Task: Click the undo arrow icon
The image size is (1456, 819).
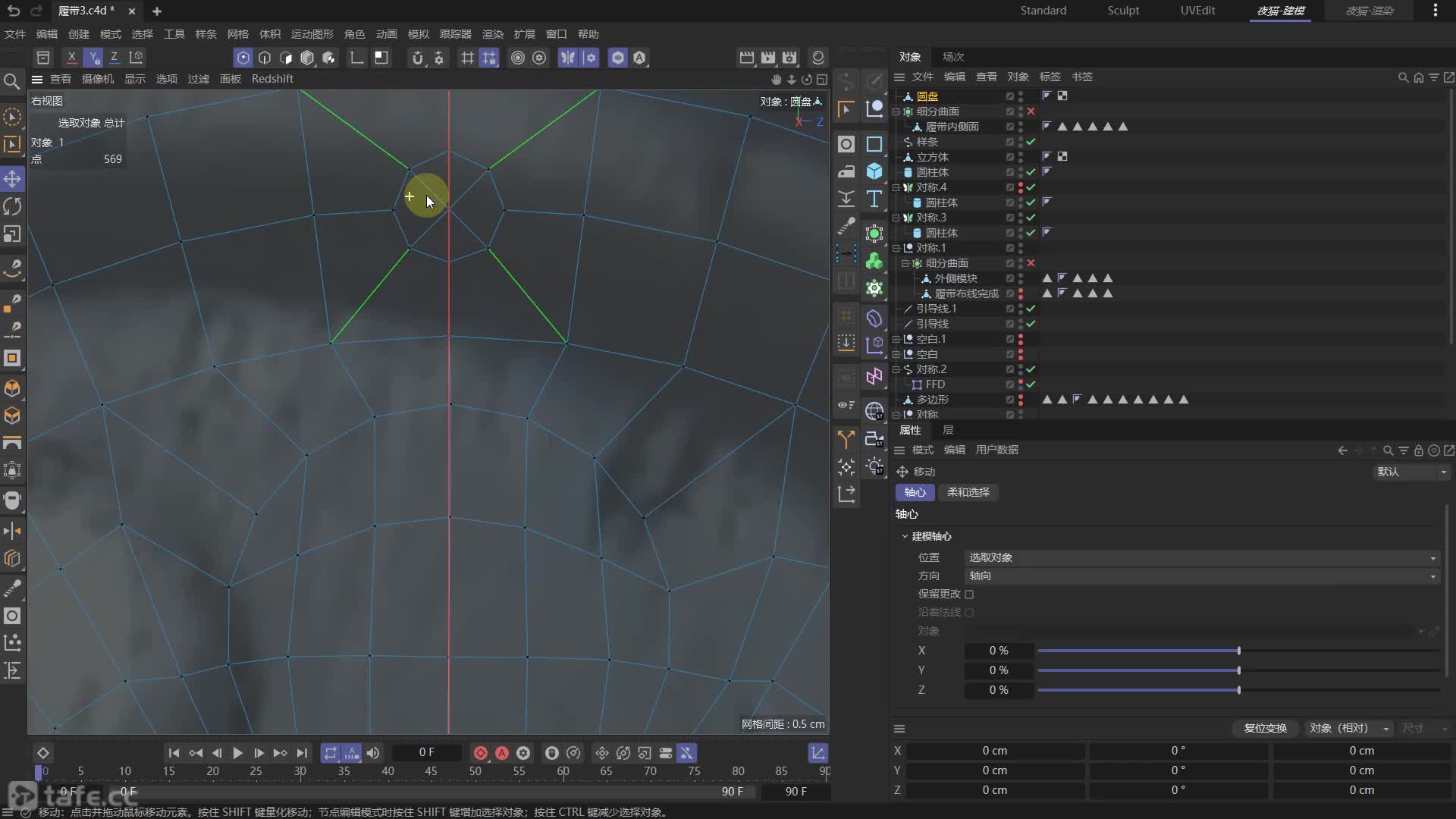Action: pyautogui.click(x=13, y=11)
